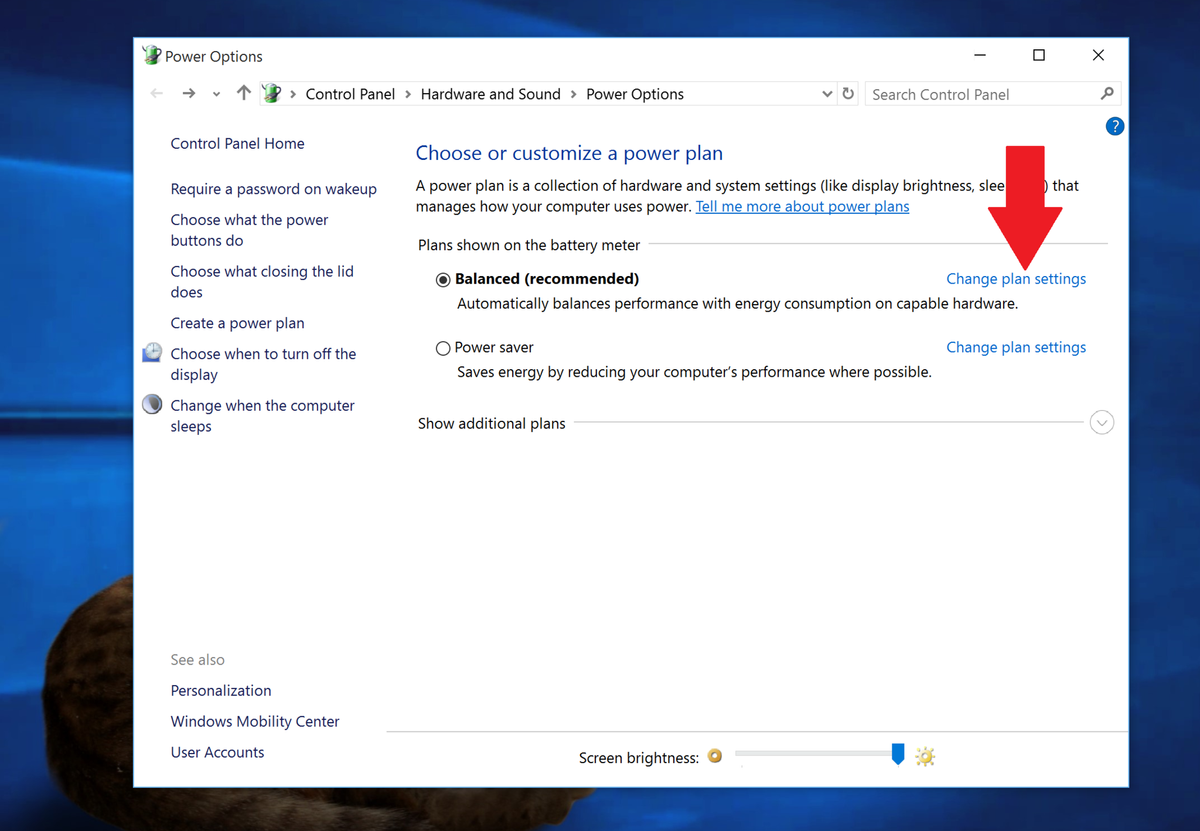Viewport: 1200px width, 831px height.
Task: Click the back navigation arrow
Action: coord(157,93)
